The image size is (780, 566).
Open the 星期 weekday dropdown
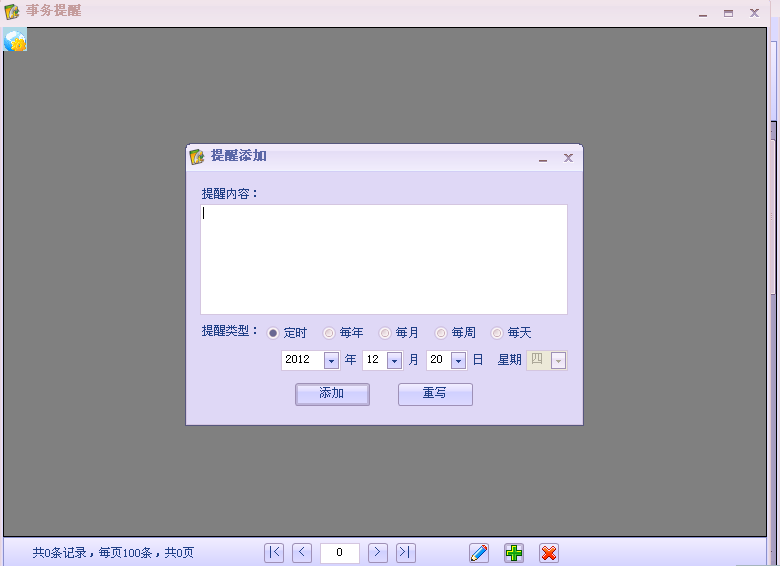558,361
